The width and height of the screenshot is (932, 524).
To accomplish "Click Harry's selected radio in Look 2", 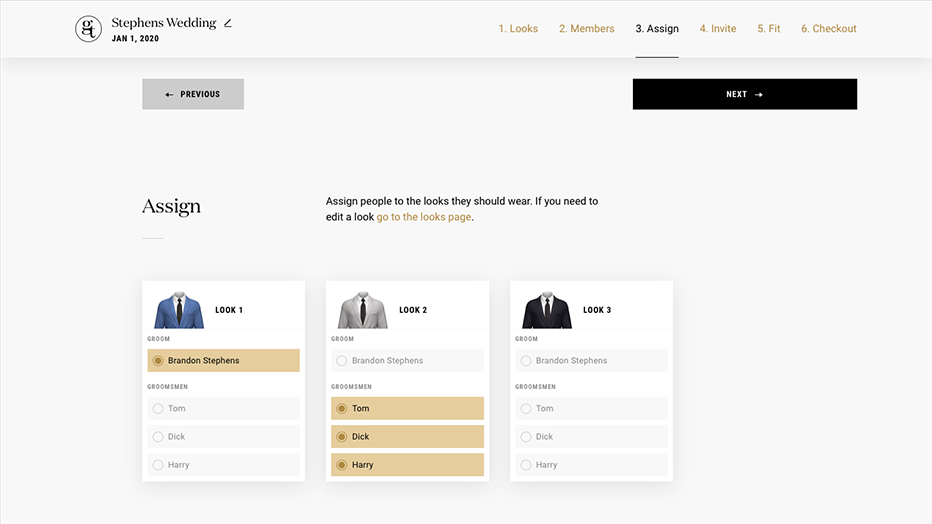I will click(342, 465).
